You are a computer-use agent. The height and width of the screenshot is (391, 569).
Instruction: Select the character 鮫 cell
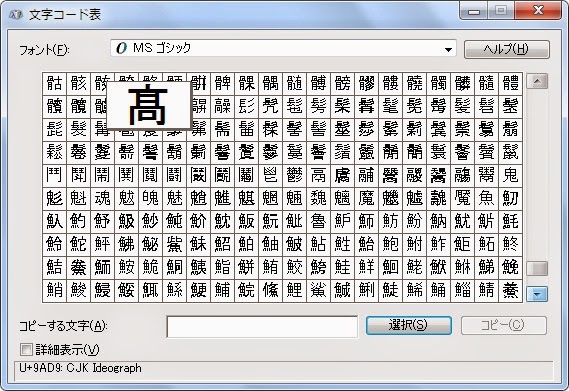coord(294,267)
